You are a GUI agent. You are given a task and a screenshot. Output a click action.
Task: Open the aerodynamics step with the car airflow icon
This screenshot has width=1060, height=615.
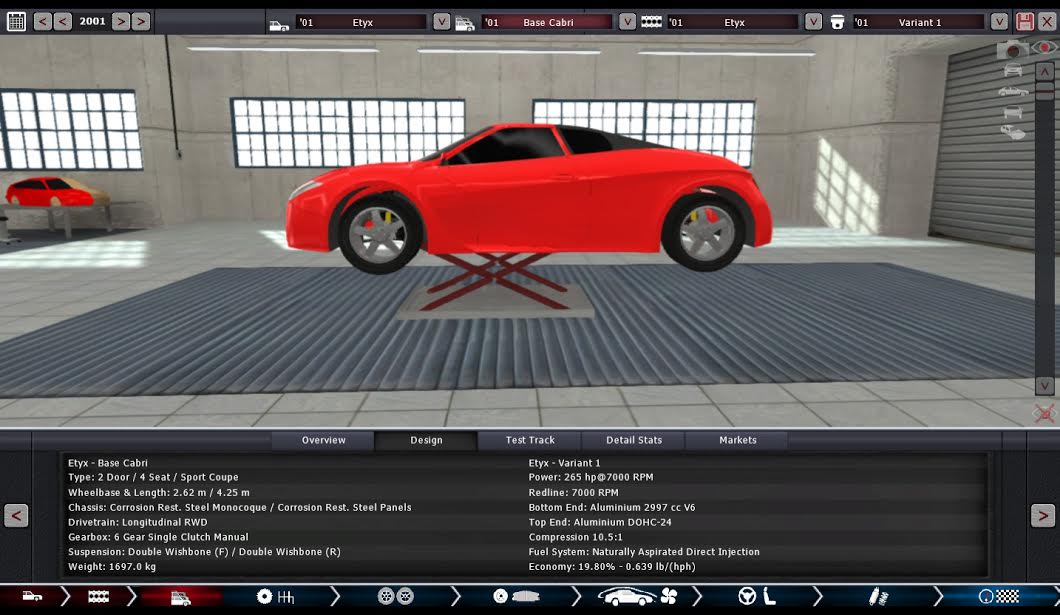pos(626,596)
